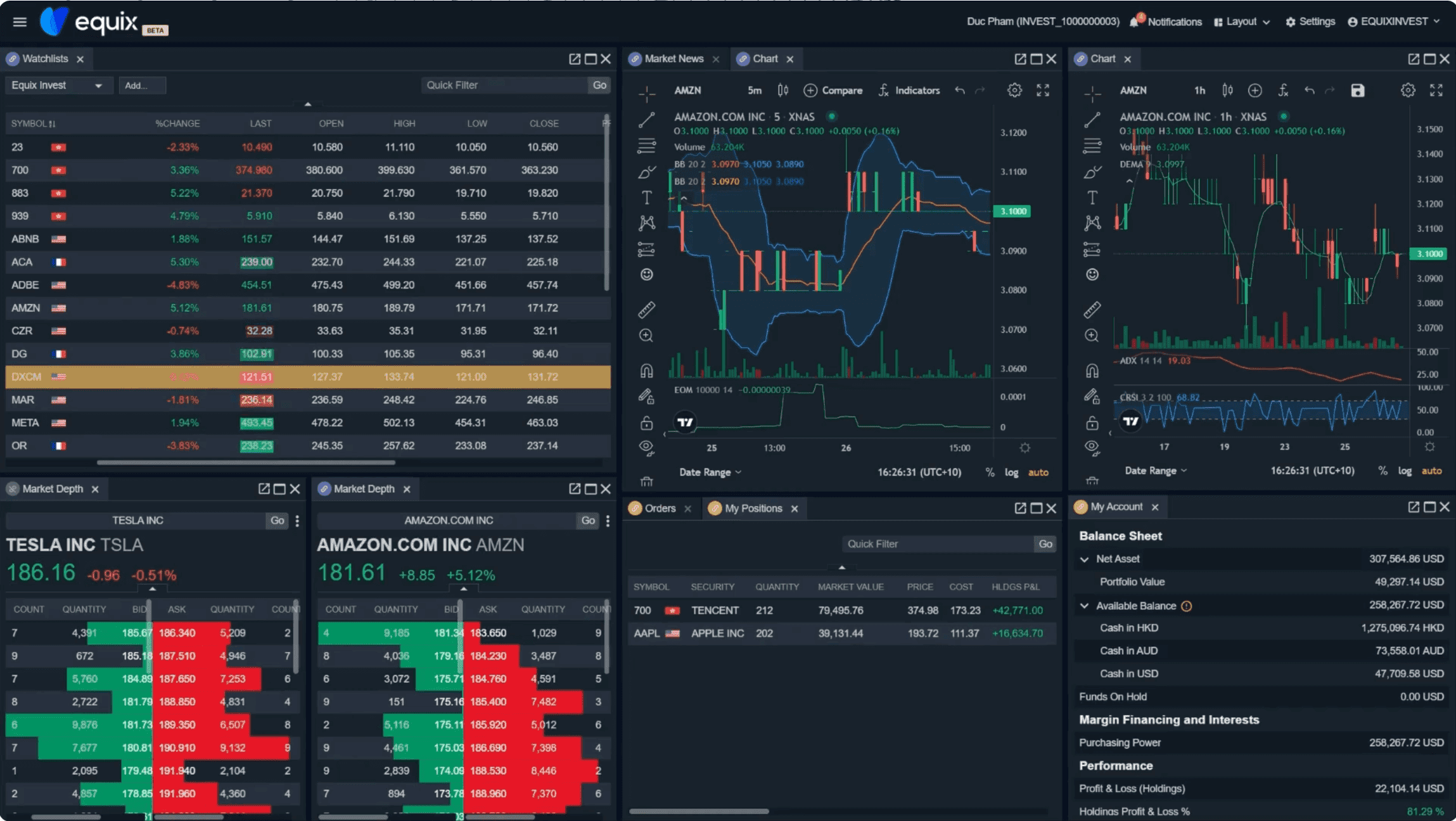Select ruler measure tool in 5m chart
The height and width of the screenshot is (821, 1456).
pos(647,310)
